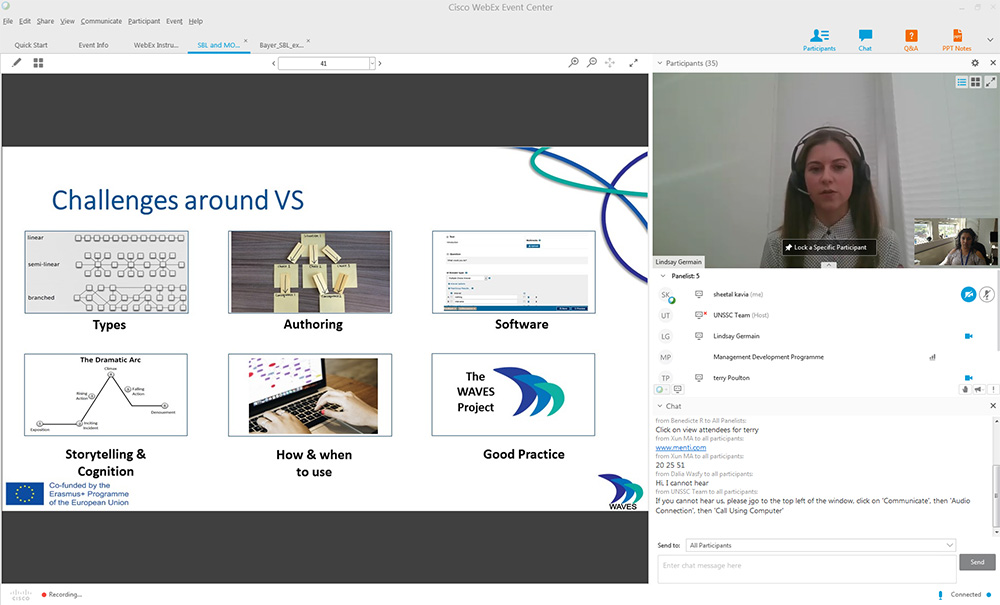Close the Participants panel
The image size is (1000, 605).
(992, 63)
